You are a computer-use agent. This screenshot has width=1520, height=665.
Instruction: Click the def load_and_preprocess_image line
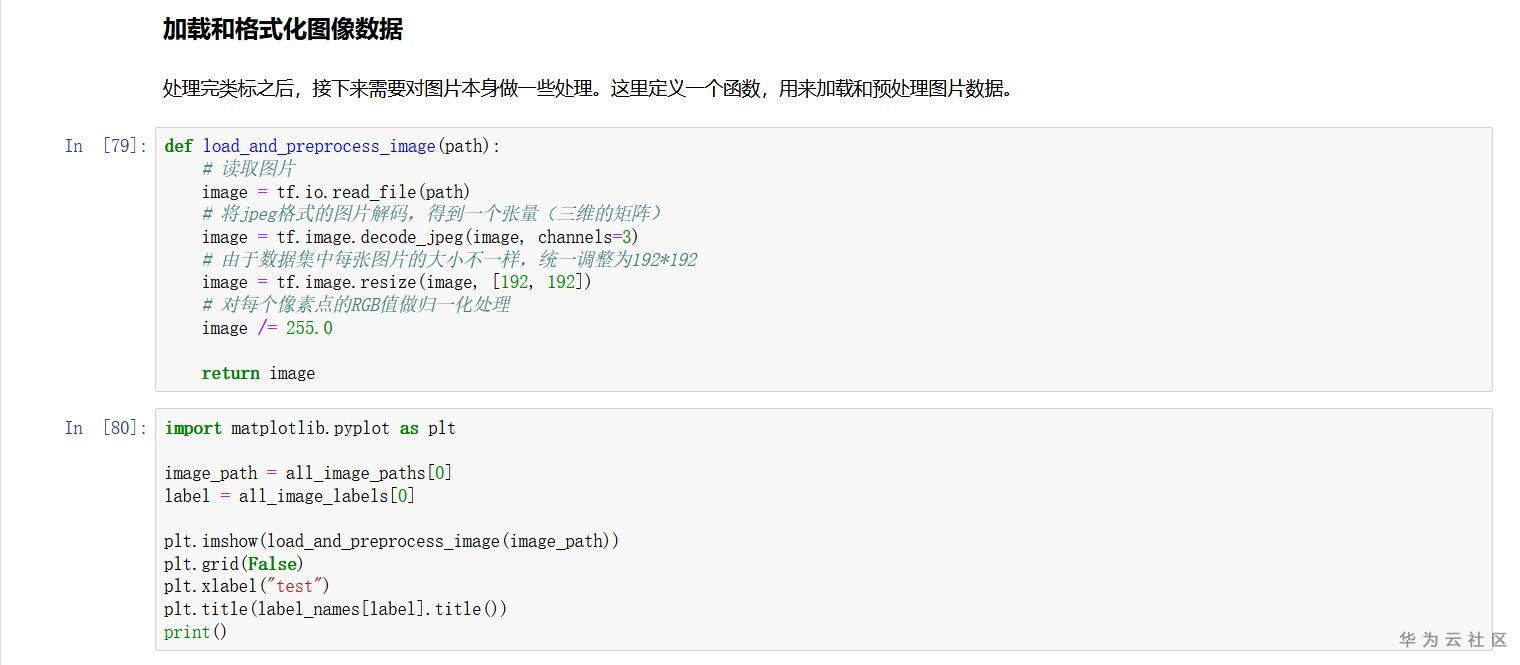(x=332, y=146)
